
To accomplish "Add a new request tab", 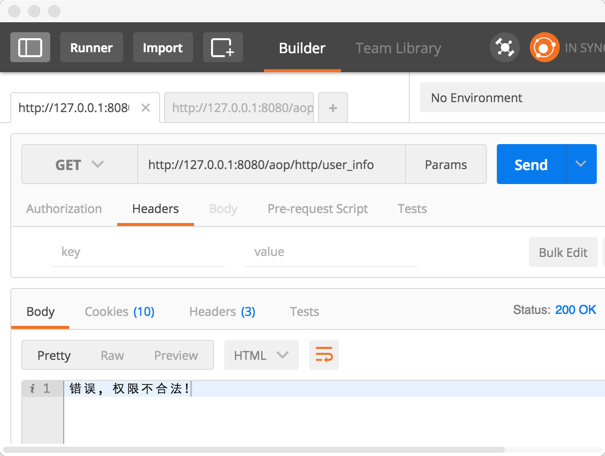I will point(333,108).
